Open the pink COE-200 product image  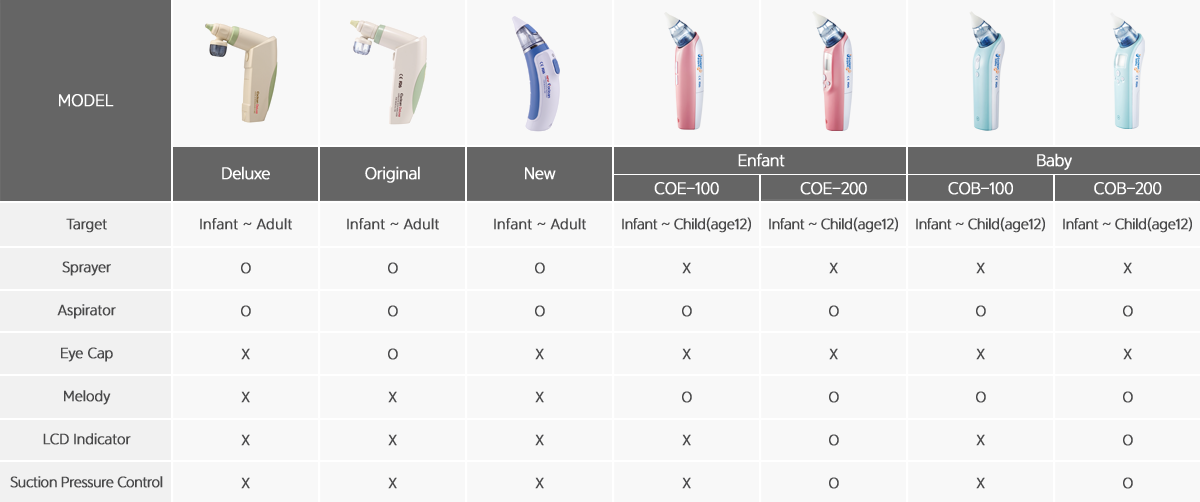point(833,73)
